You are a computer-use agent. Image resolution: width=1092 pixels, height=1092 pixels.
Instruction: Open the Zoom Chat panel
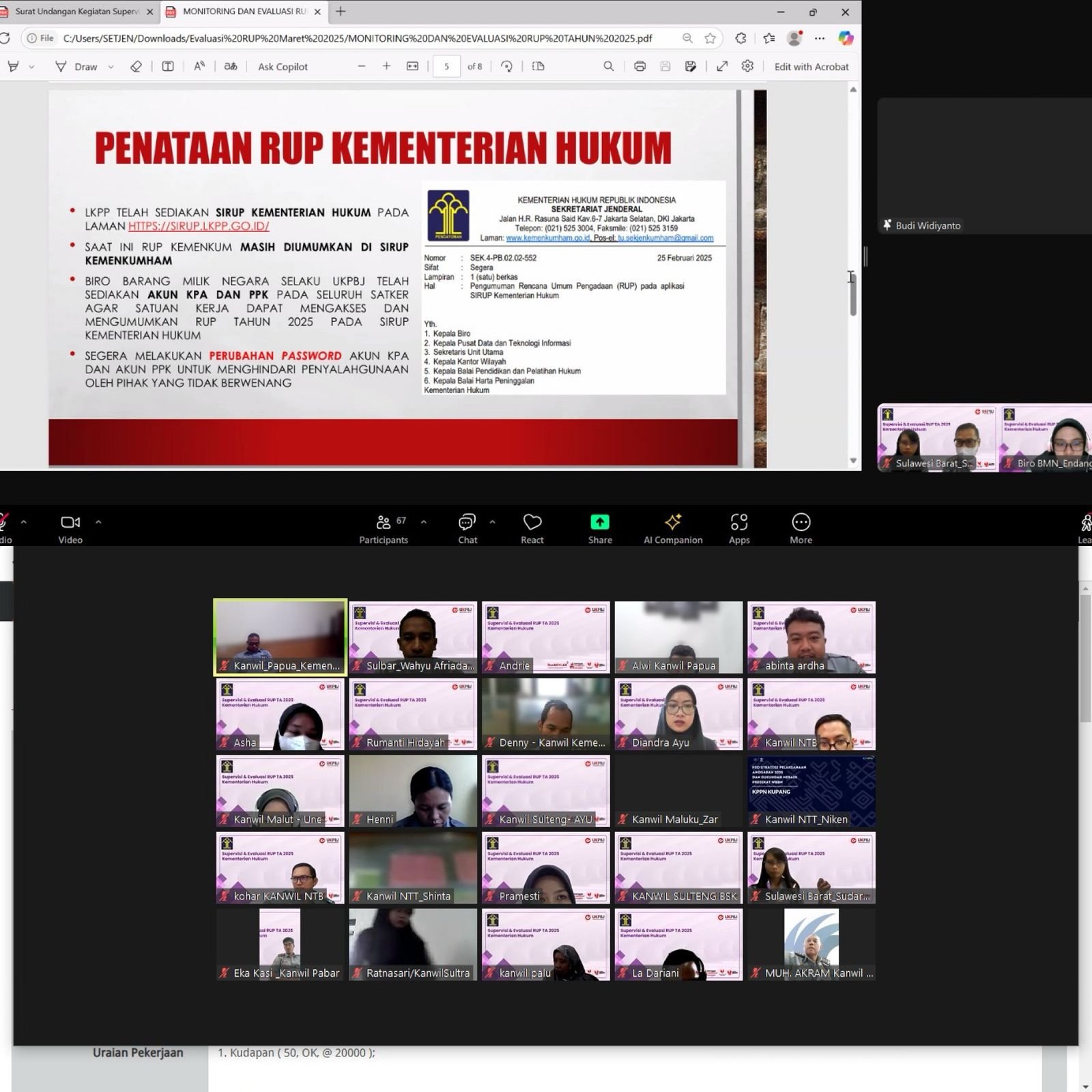[x=468, y=529]
